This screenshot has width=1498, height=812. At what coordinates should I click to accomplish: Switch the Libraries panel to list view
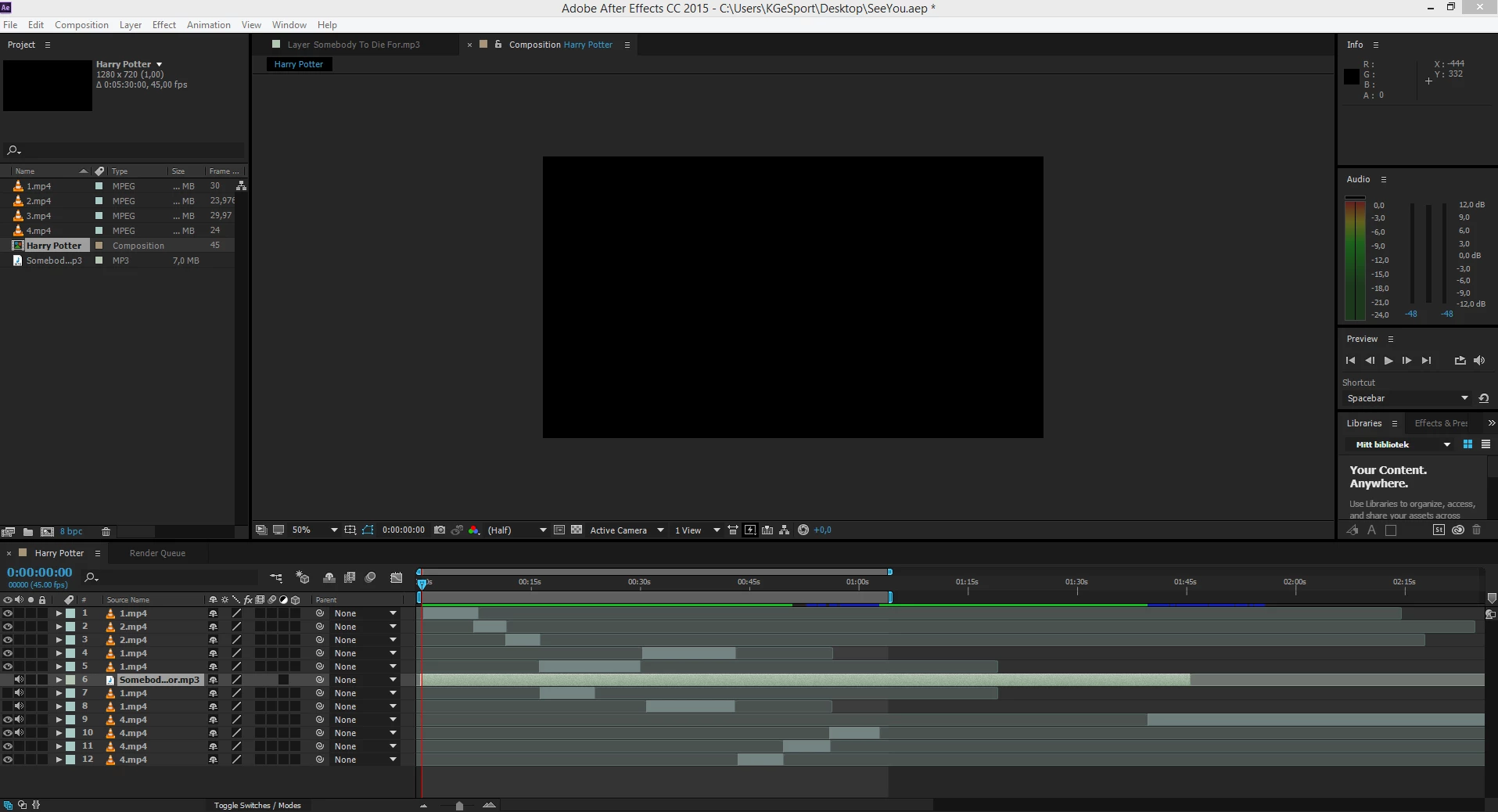[x=1485, y=444]
